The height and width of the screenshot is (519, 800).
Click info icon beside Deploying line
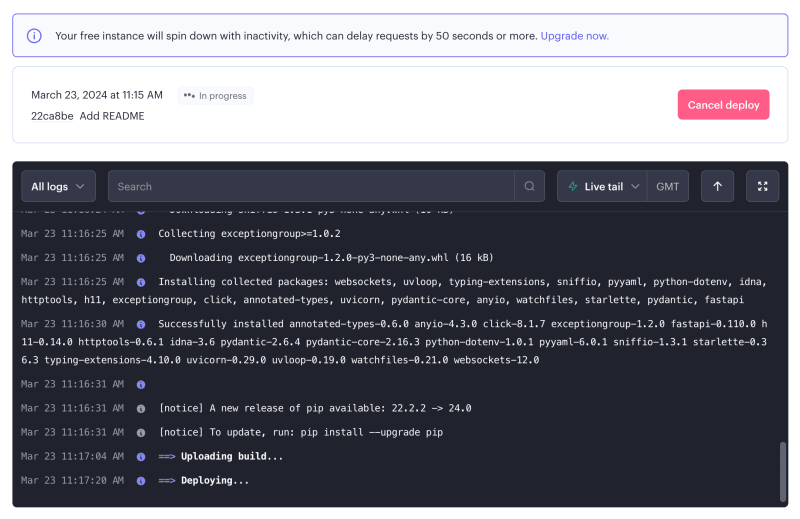(141, 481)
